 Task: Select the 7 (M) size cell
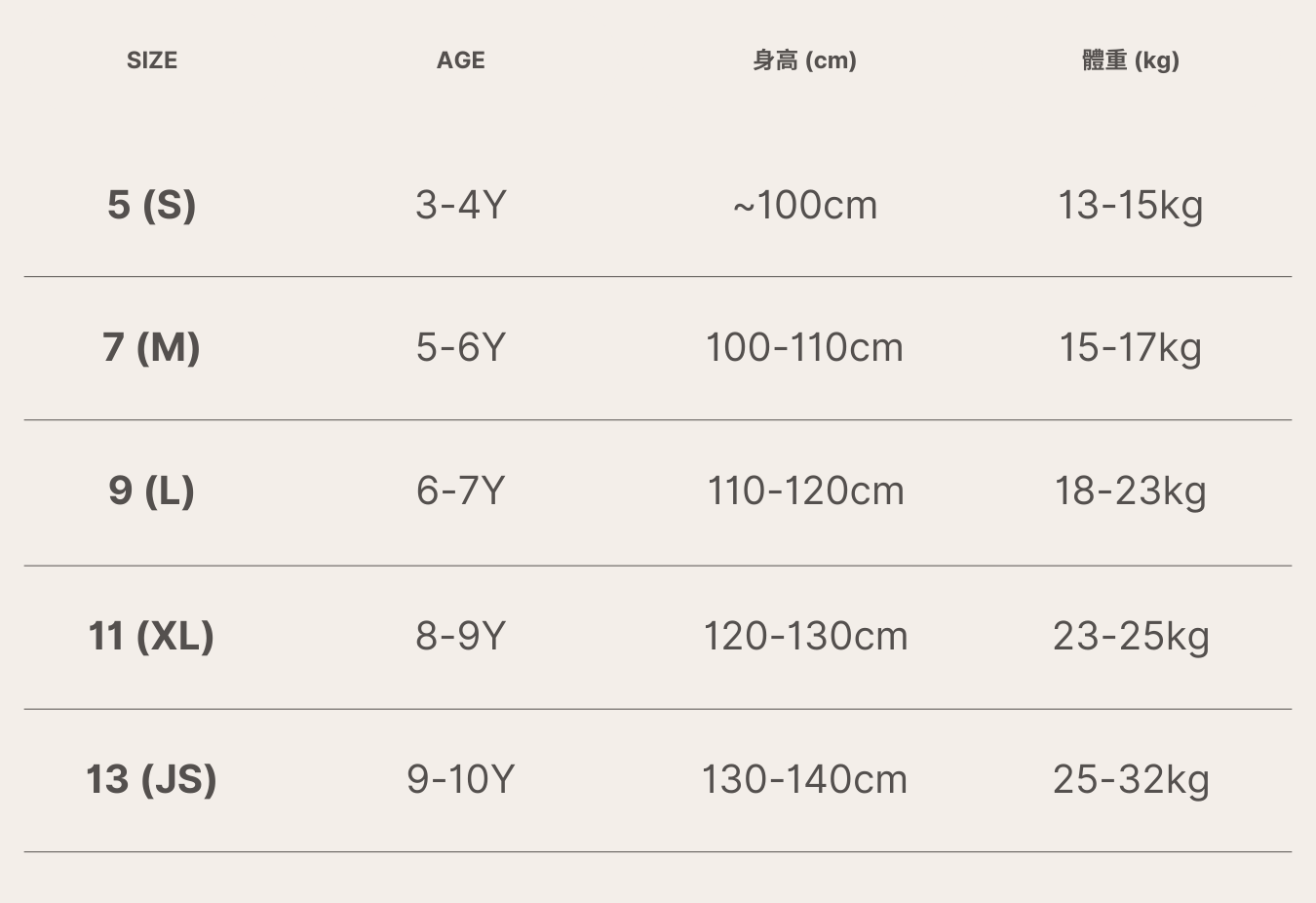[152, 347]
